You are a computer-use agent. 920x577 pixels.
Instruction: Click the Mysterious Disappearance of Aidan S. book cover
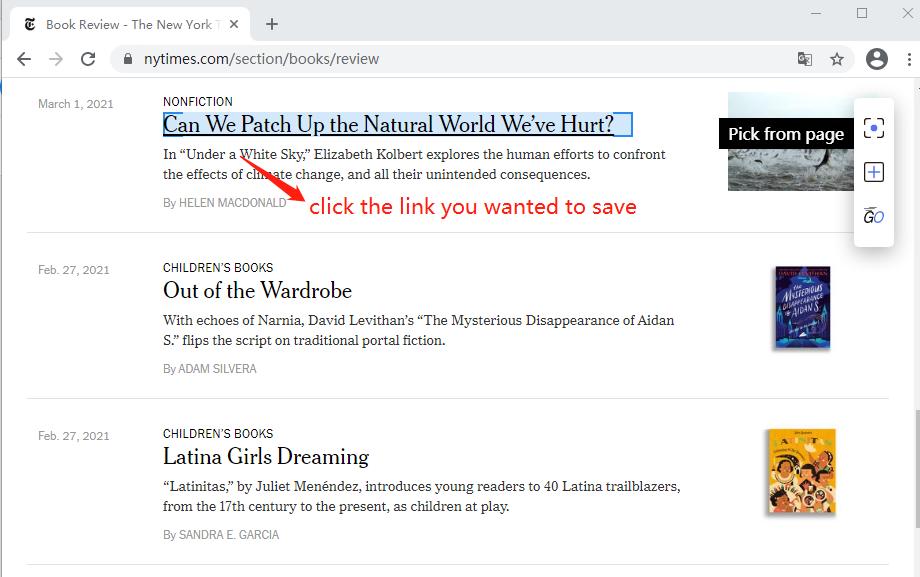(x=803, y=308)
